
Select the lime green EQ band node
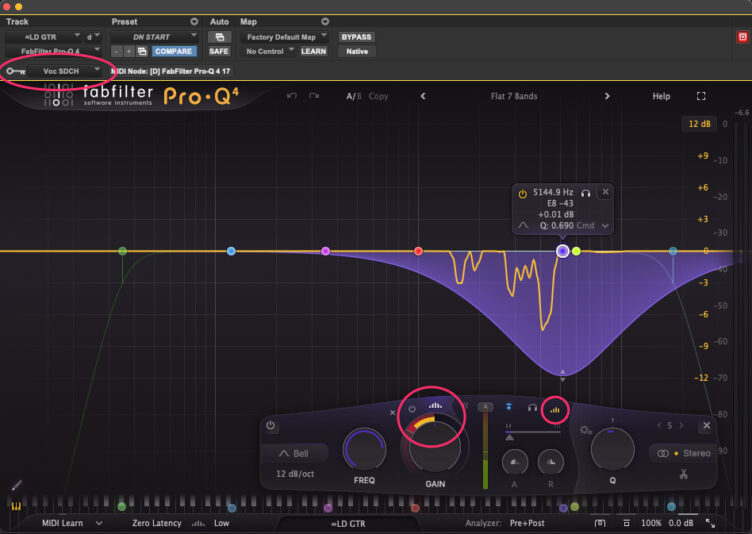[x=576, y=251]
